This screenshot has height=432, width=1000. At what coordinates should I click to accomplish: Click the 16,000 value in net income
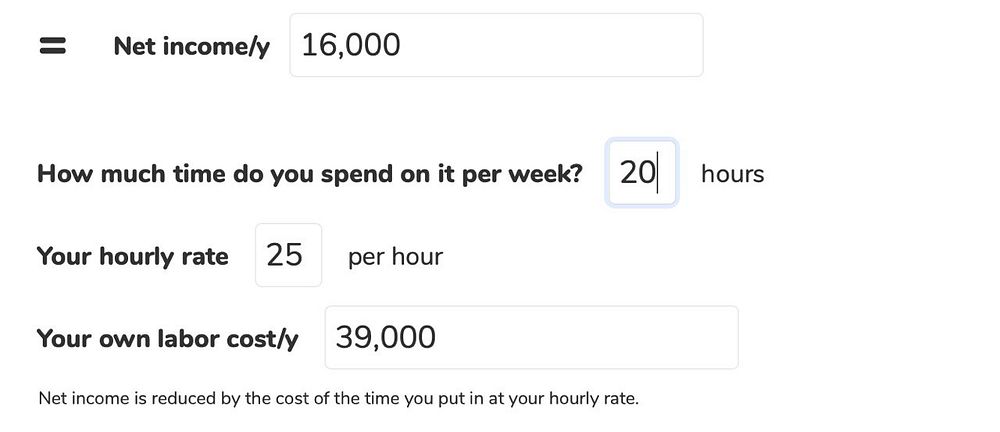(x=350, y=45)
